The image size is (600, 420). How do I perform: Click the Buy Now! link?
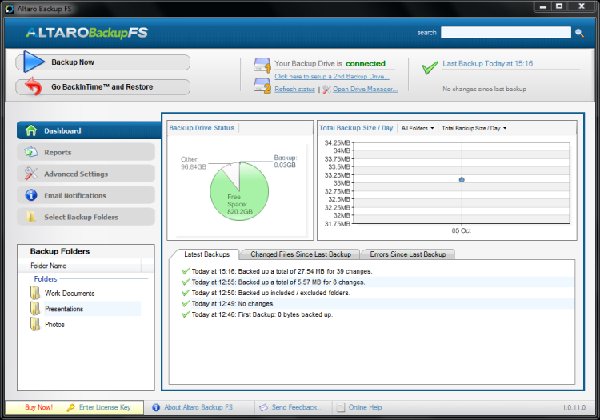(x=39, y=407)
